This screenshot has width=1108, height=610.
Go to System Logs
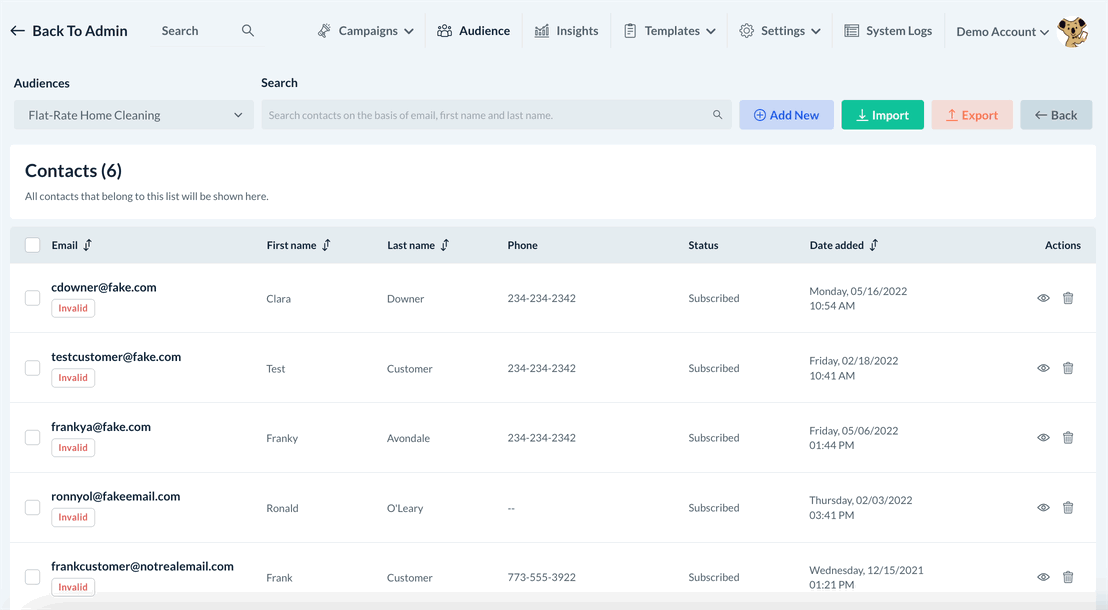point(888,31)
